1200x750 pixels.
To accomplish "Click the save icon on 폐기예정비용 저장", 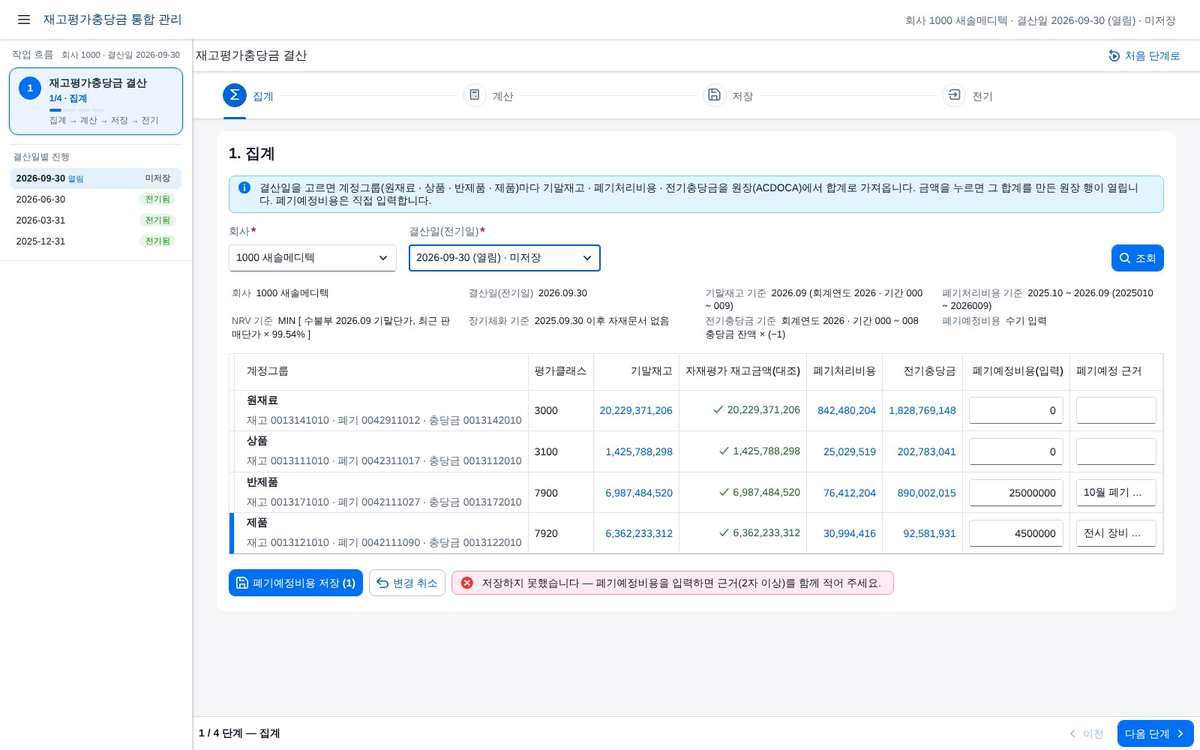I will (241, 583).
